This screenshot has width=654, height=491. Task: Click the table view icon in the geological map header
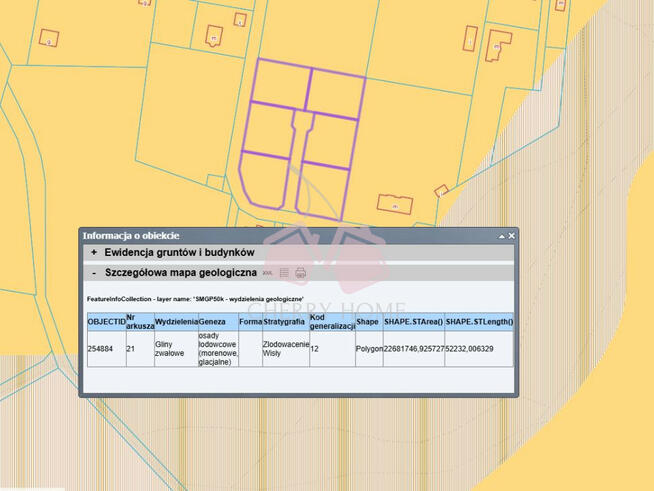point(284,273)
